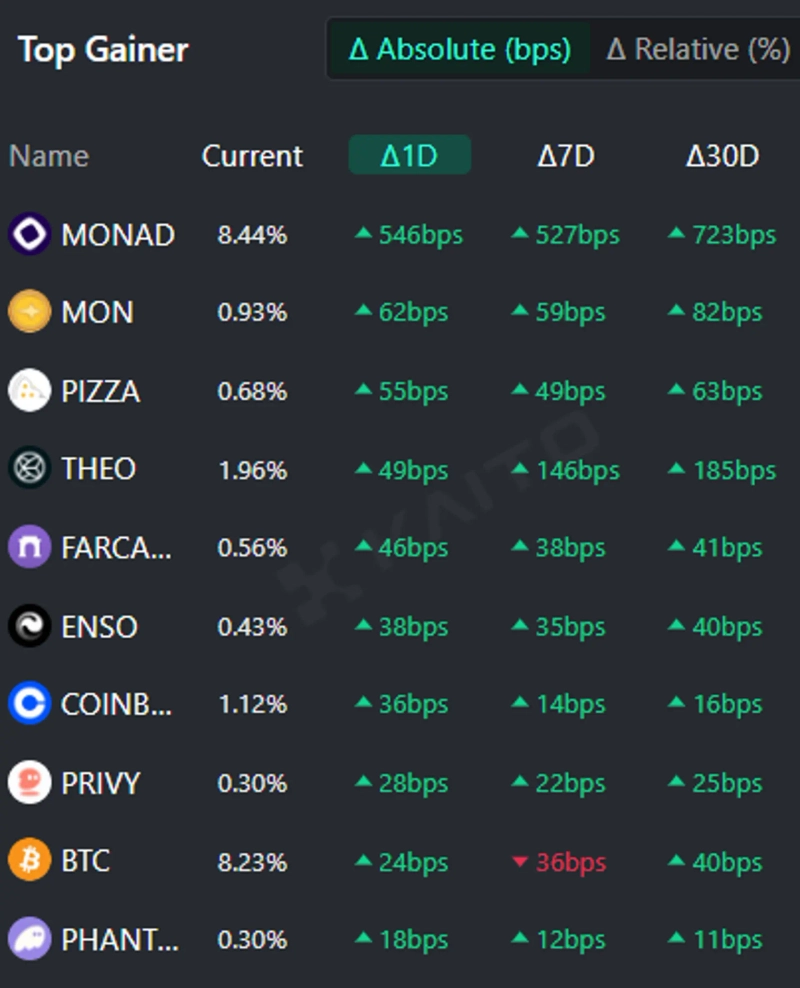Image resolution: width=800 pixels, height=988 pixels.
Task: Select the Δ30D column tab
Action: 722,156
